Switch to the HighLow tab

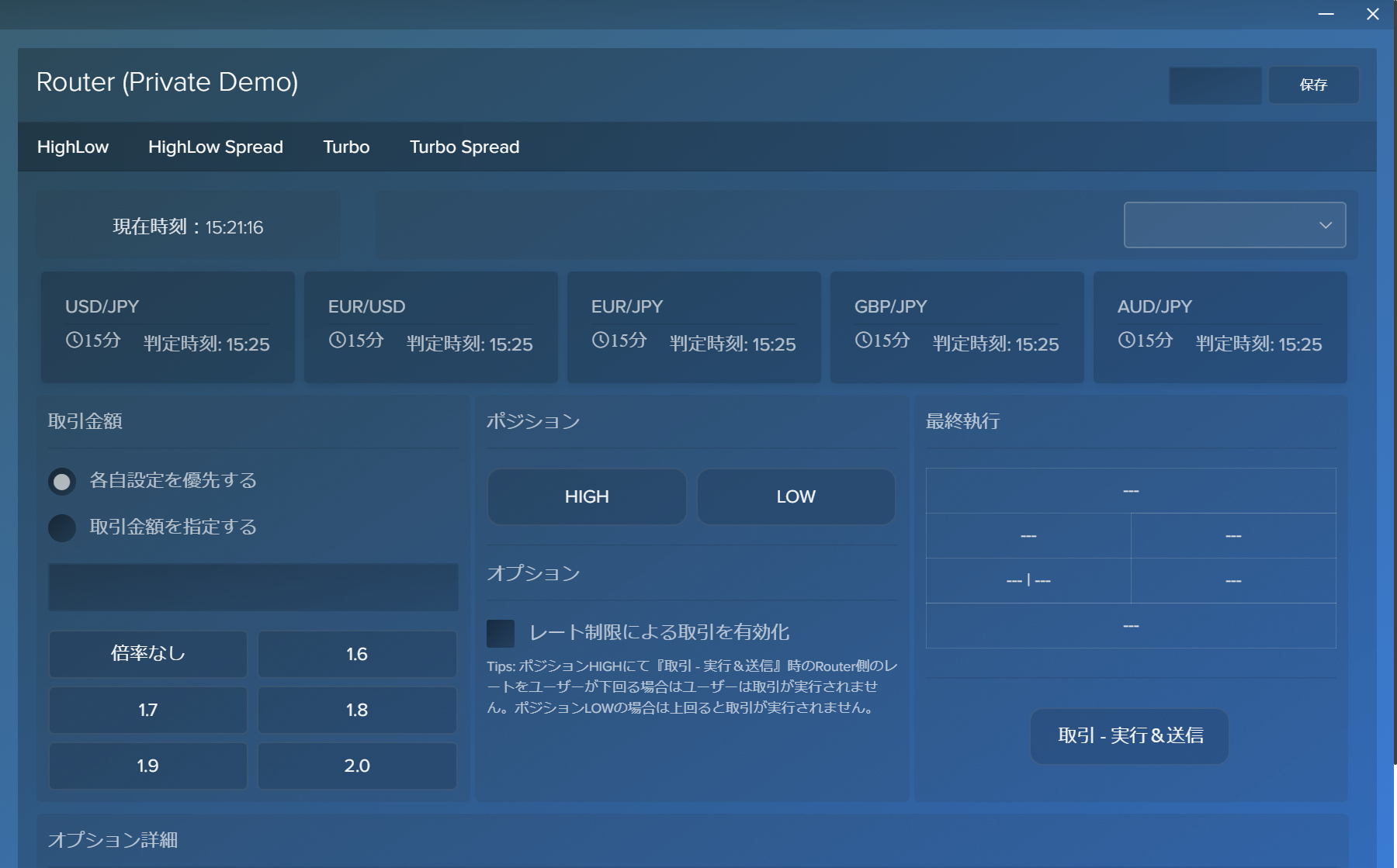point(73,147)
